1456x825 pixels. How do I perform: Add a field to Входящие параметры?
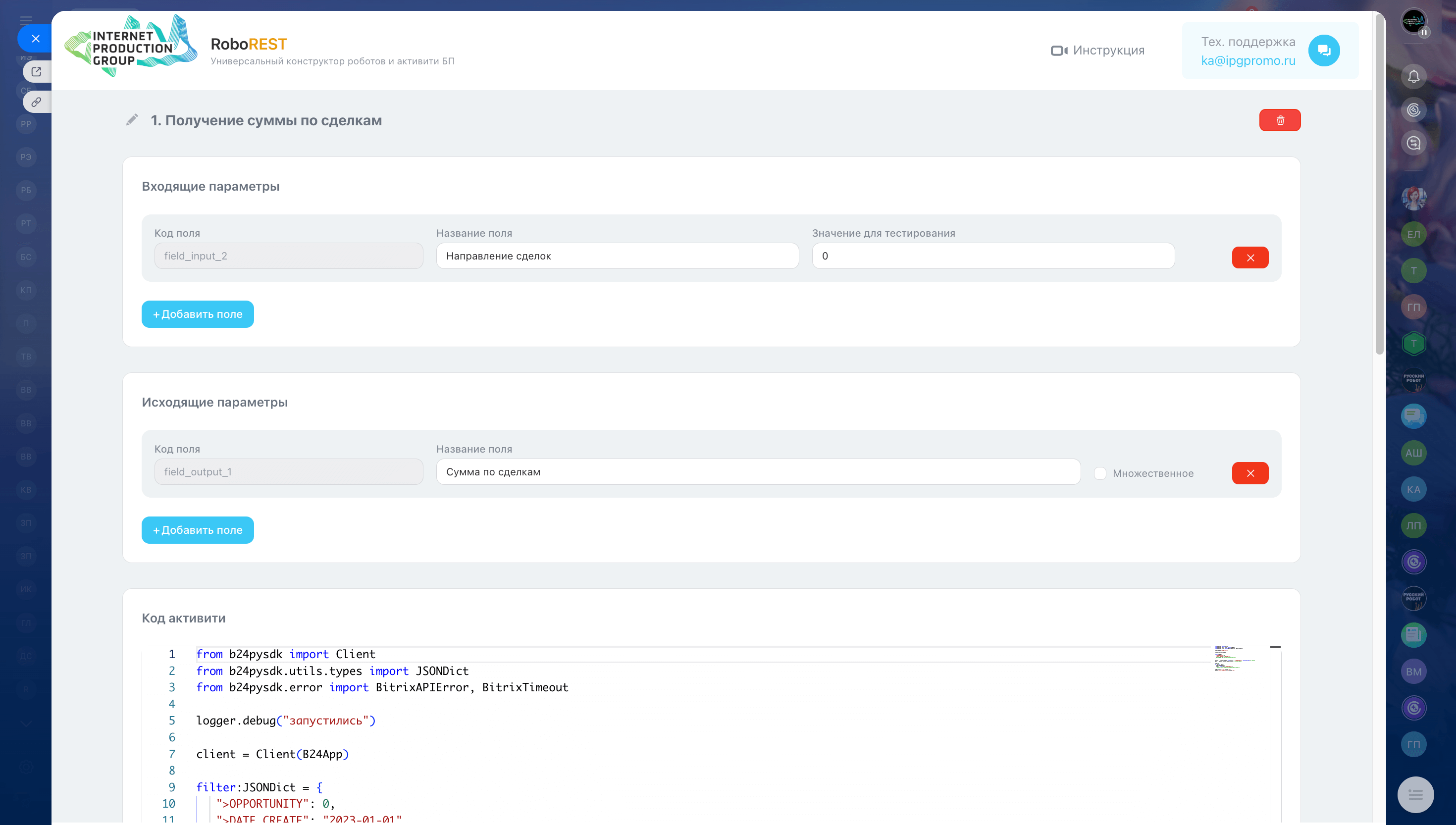click(x=197, y=314)
